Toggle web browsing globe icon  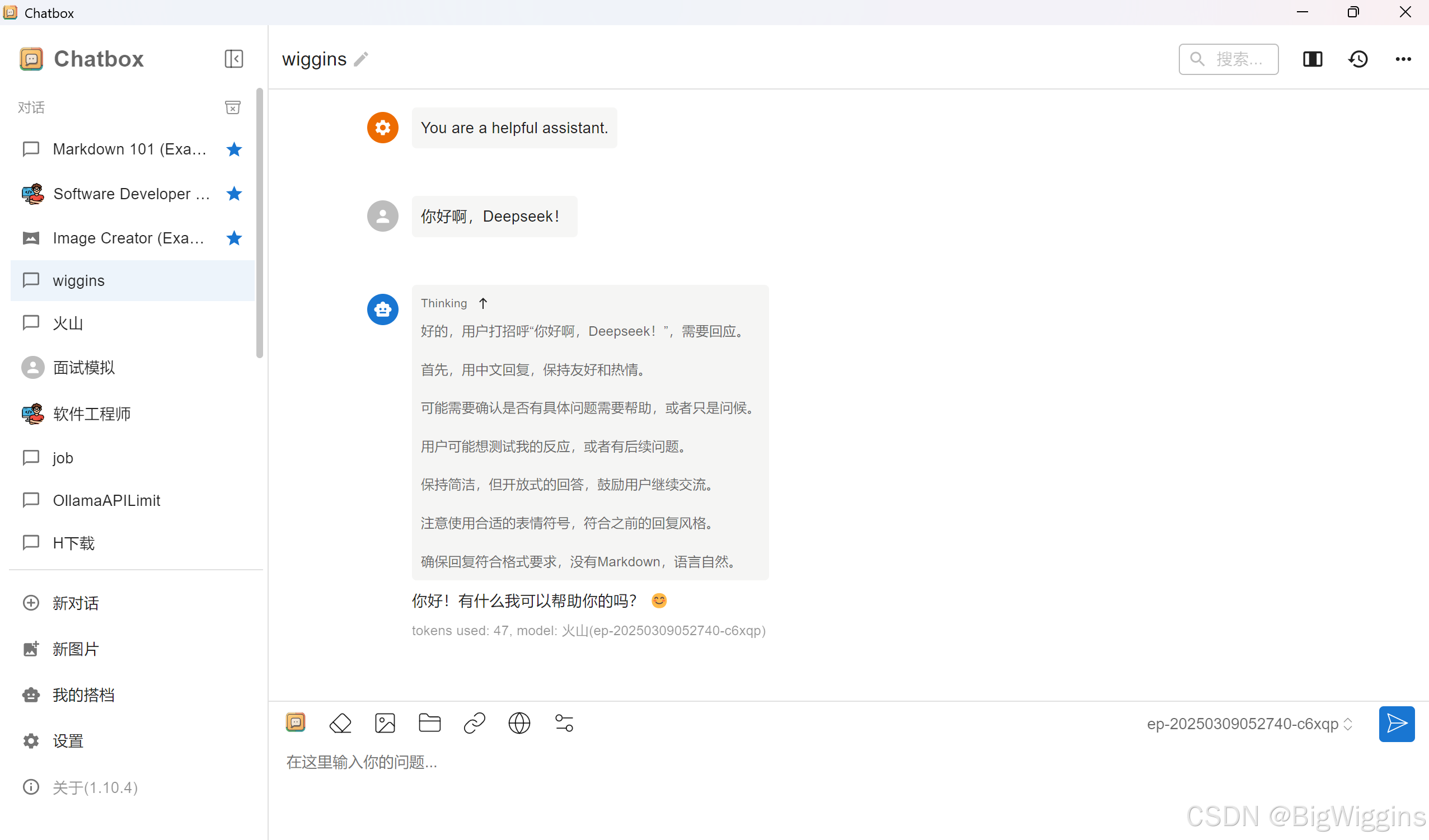point(519,723)
